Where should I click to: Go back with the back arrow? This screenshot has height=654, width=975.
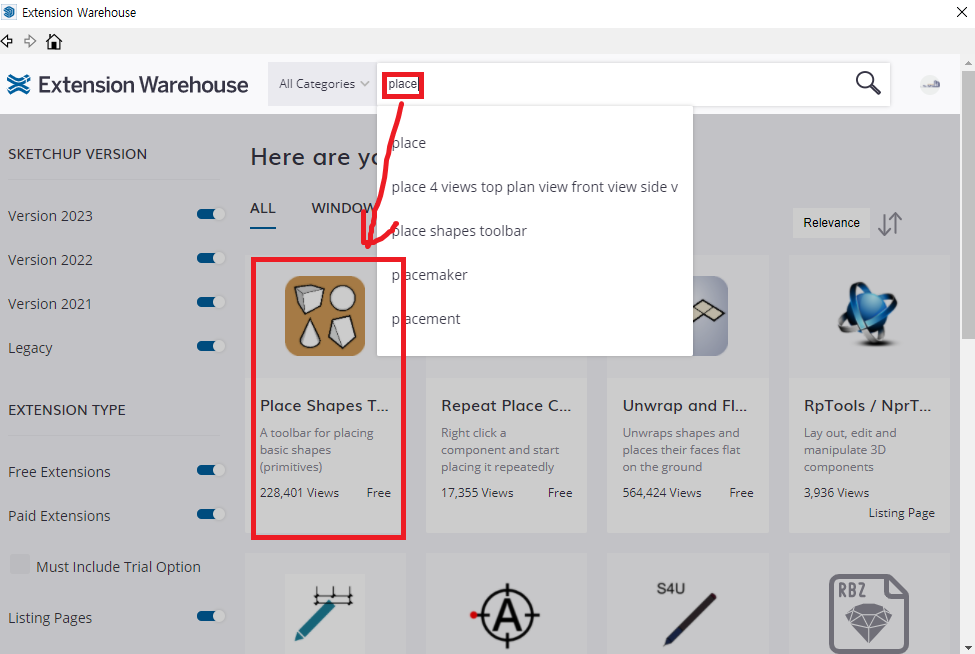[x=7, y=42]
